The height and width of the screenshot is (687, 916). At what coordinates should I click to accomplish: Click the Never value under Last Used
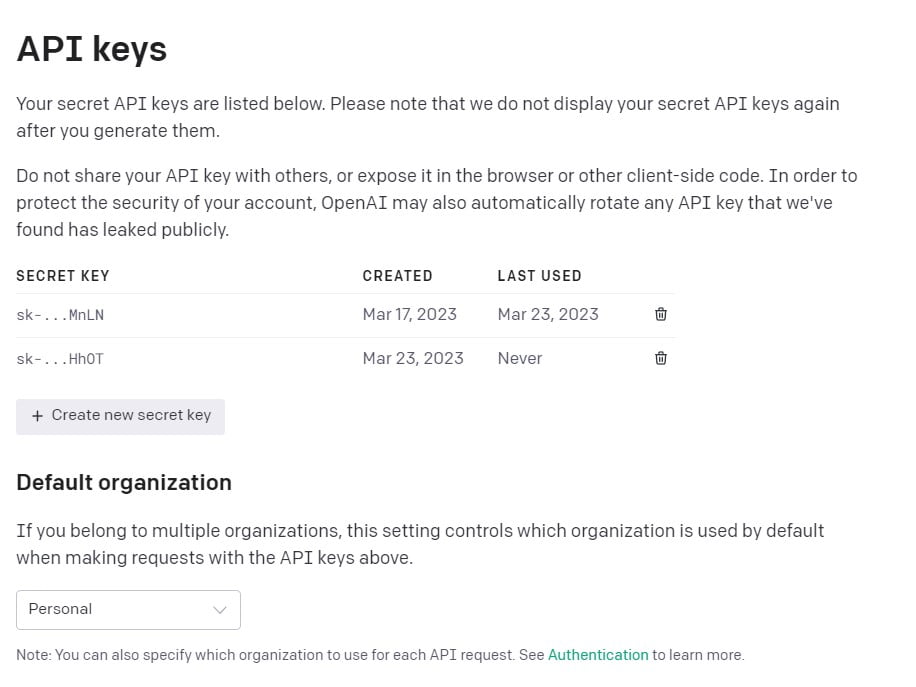(x=519, y=358)
